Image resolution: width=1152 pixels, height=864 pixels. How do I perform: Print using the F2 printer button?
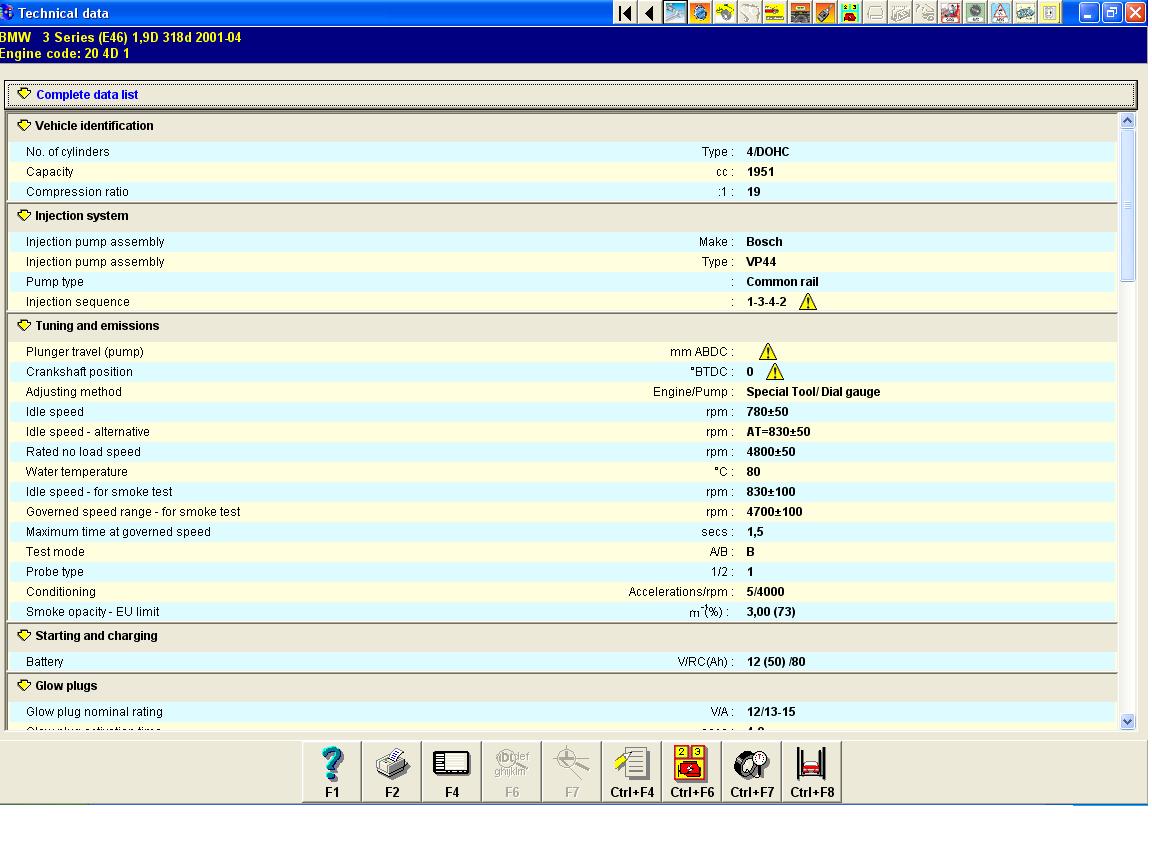pyautogui.click(x=392, y=771)
